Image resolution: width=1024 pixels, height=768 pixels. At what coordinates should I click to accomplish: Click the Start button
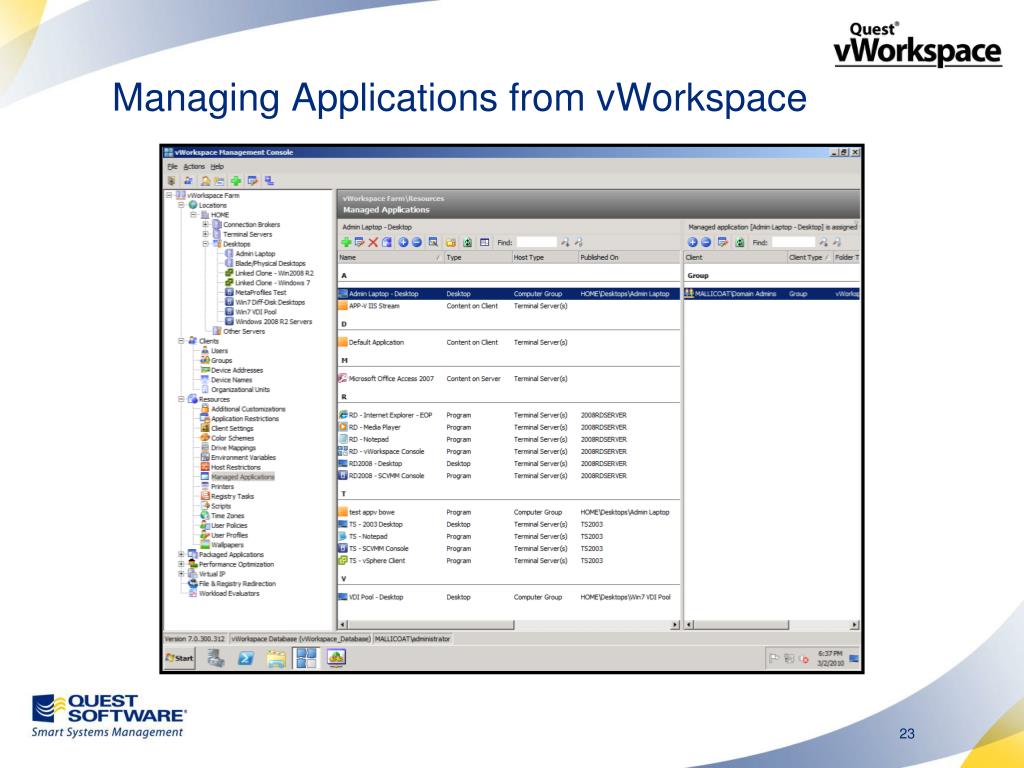pos(180,658)
